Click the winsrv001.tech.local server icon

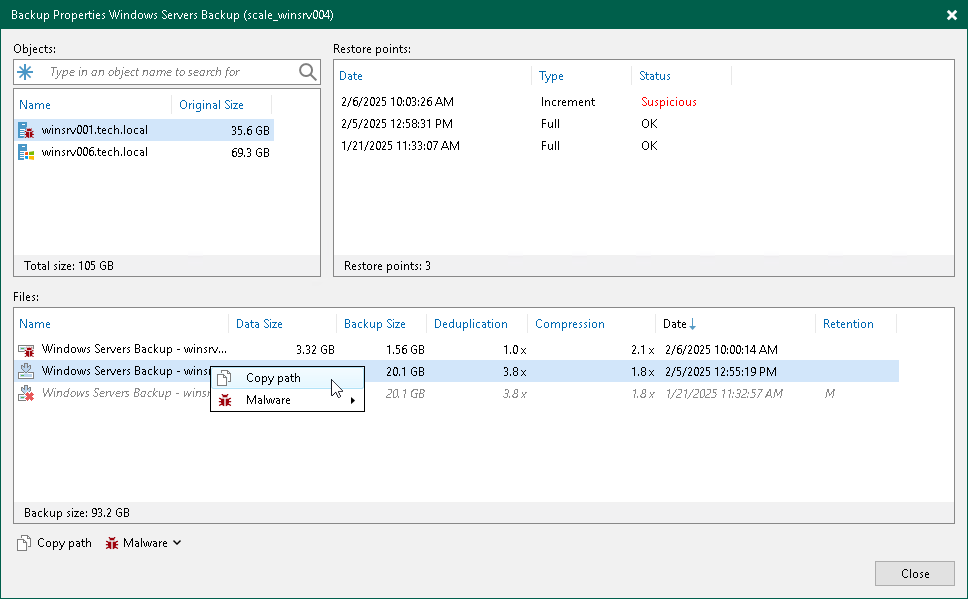click(x=23, y=130)
